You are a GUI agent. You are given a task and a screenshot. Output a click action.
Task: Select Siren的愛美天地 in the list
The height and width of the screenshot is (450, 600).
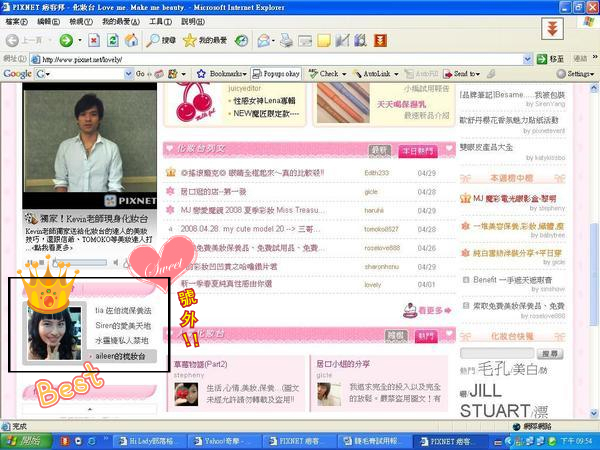pos(123,326)
